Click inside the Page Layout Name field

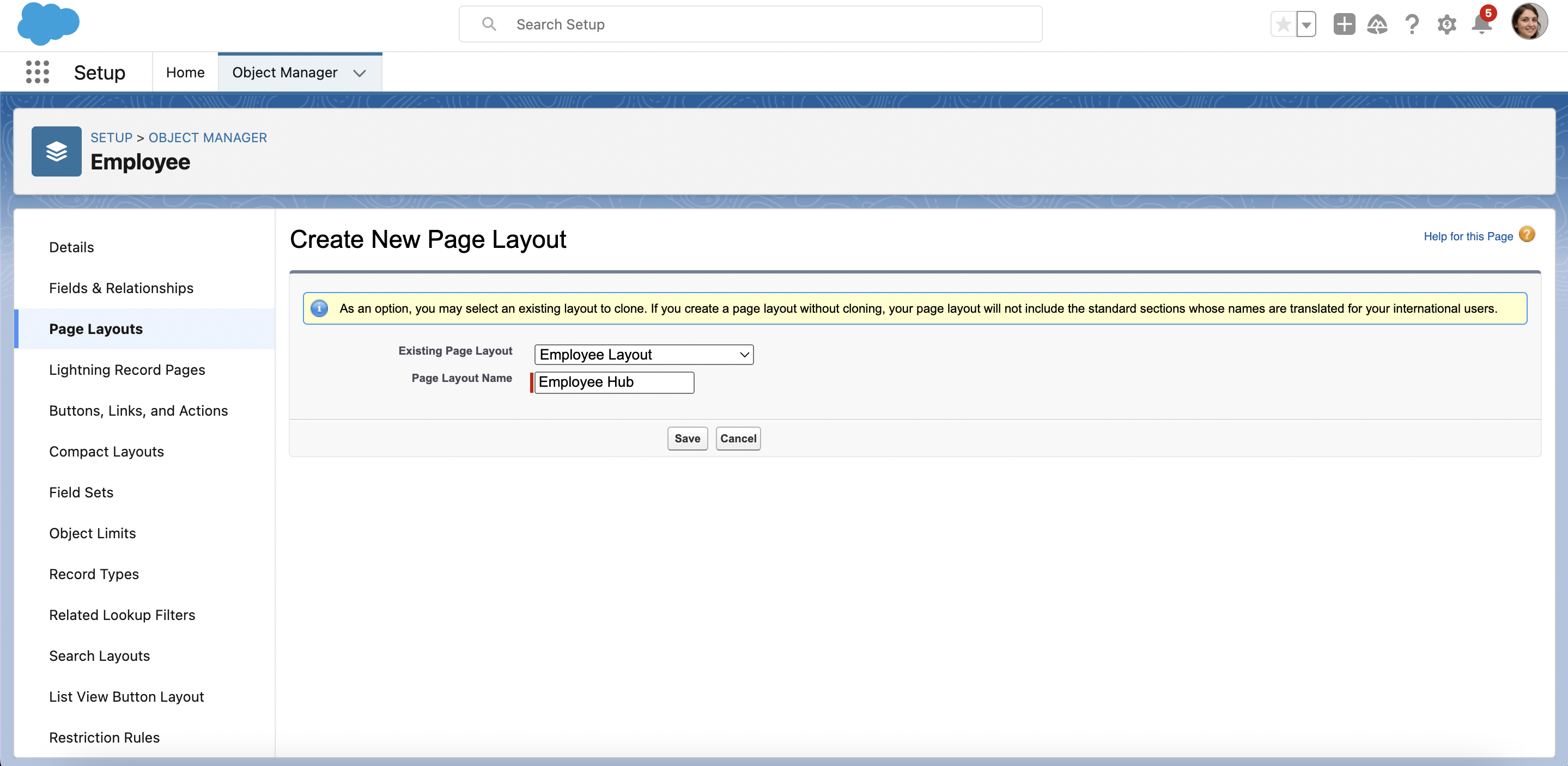click(612, 382)
